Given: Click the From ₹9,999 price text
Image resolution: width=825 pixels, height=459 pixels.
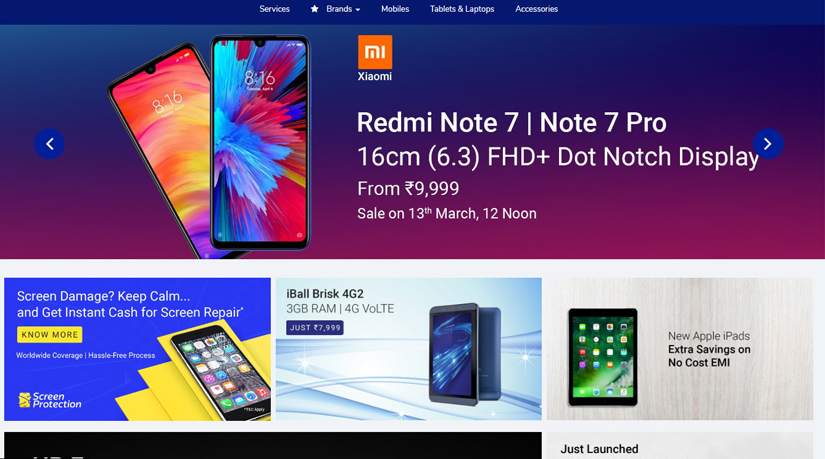Looking at the screenshot, I should (x=408, y=188).
